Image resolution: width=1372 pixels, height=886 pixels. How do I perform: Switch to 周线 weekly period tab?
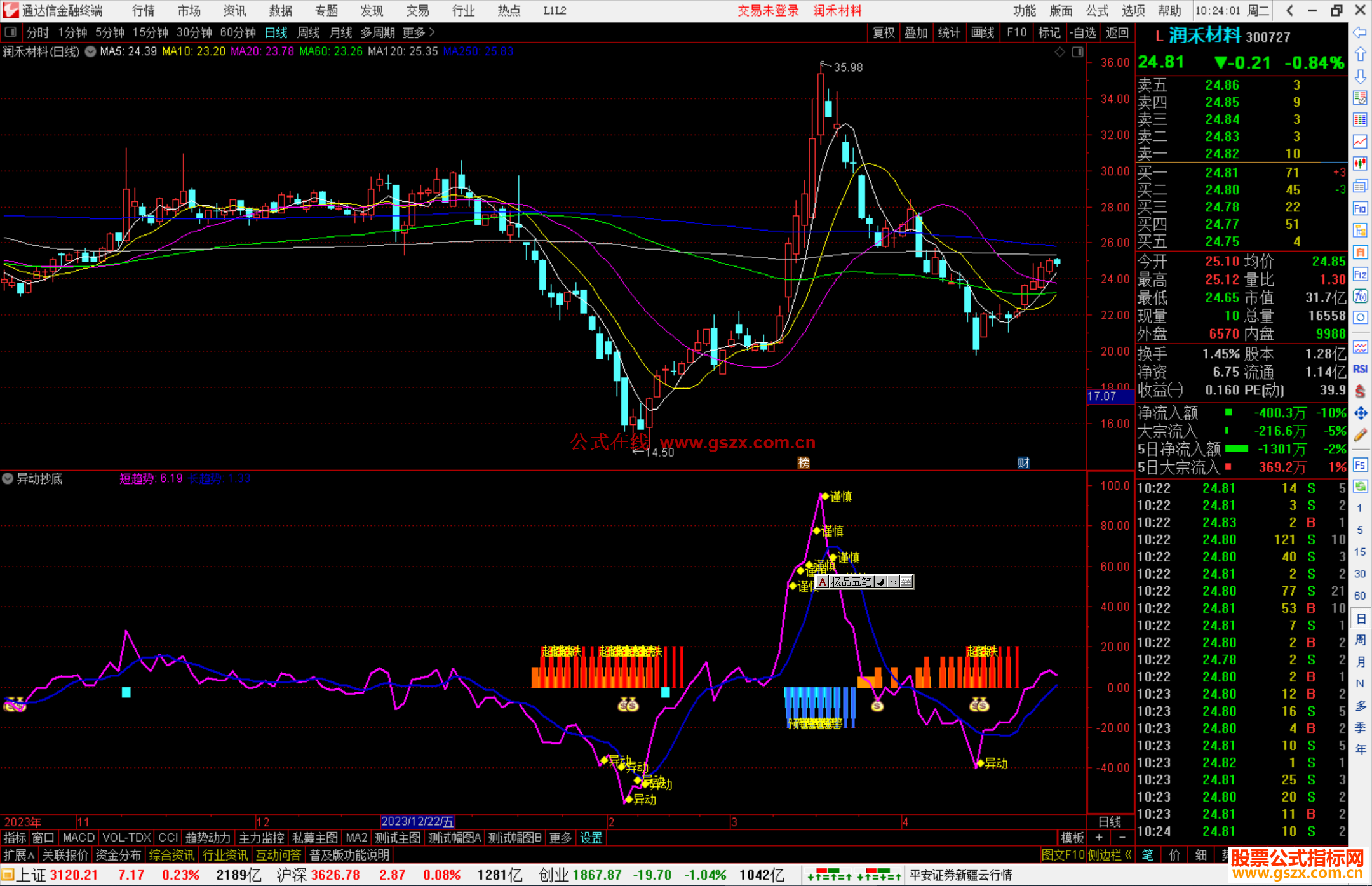(308, 32)
